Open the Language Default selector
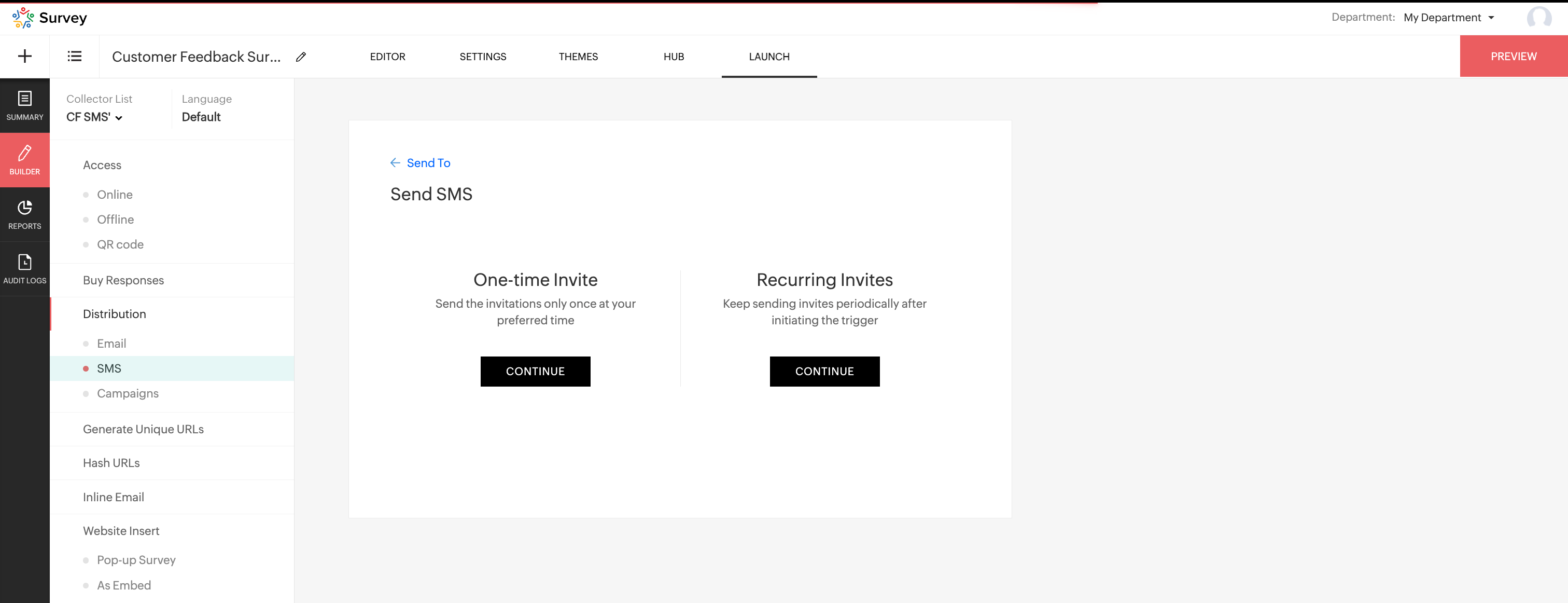The image size is (1568, 603). pos(201,117)
